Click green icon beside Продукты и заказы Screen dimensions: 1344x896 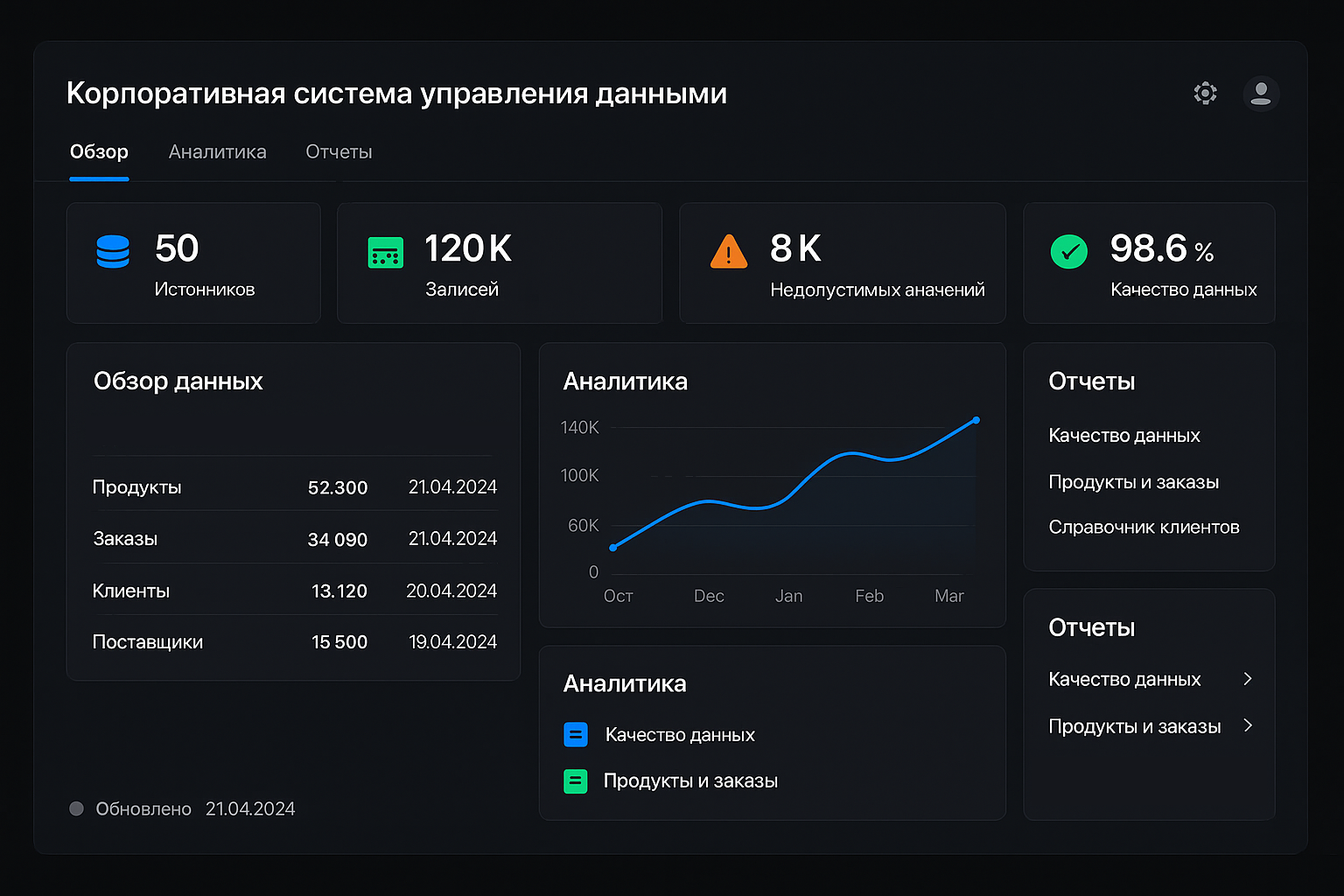[576, 780]
